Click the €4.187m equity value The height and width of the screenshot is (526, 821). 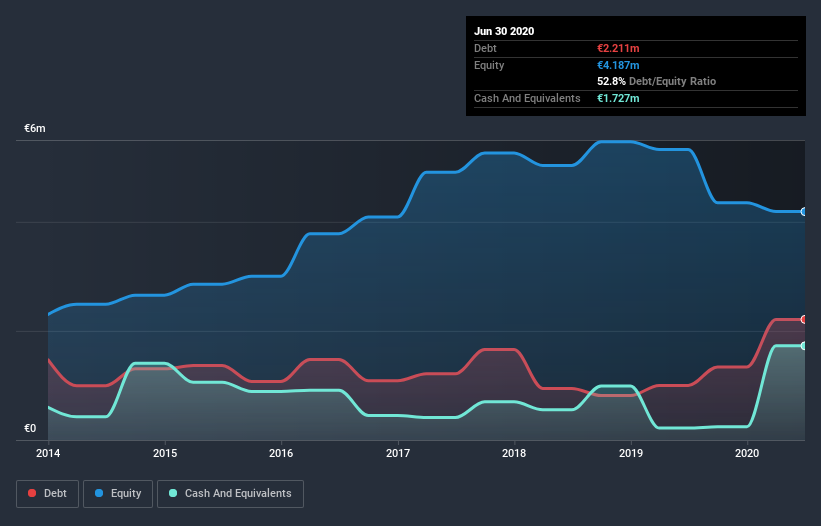[618, 65]
